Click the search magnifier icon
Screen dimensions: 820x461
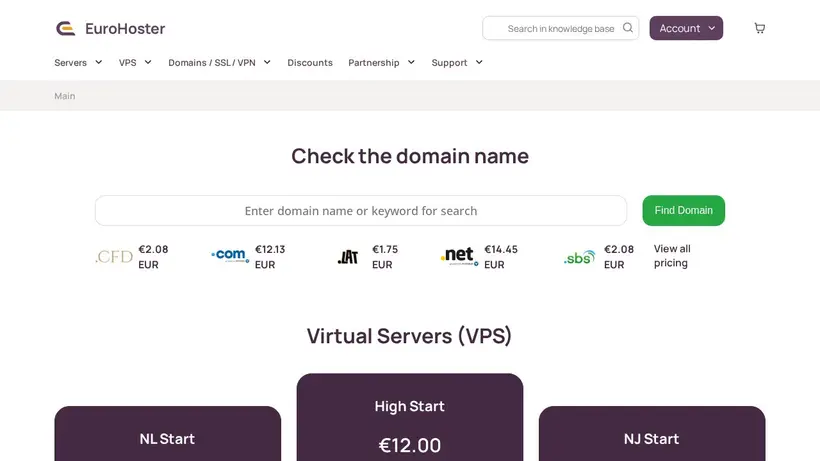pyautogui.click(x=628, y=28)
